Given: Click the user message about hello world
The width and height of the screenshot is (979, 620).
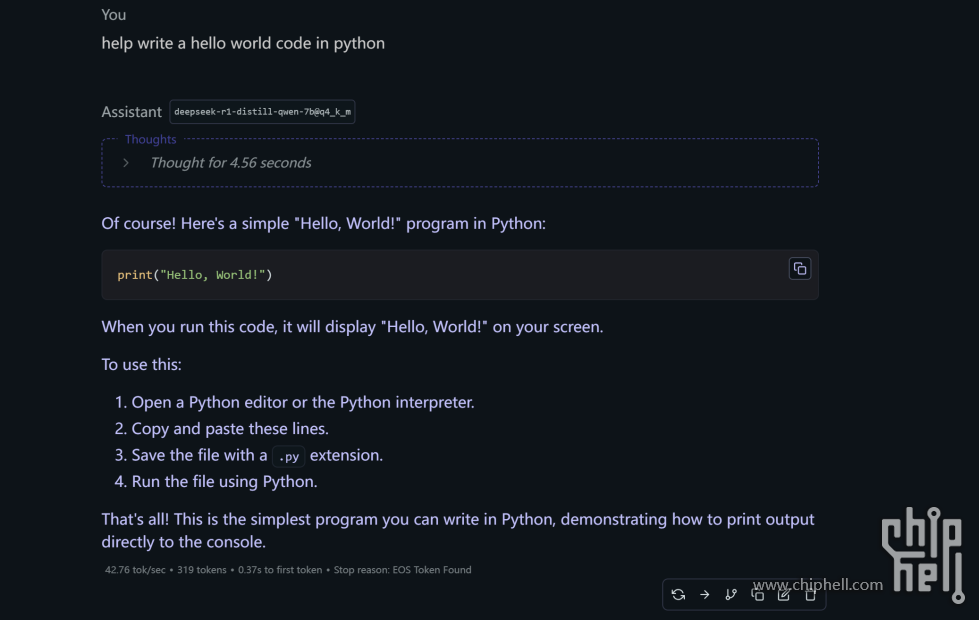Looking at the screenshot, I should click(x=243, y=43).
